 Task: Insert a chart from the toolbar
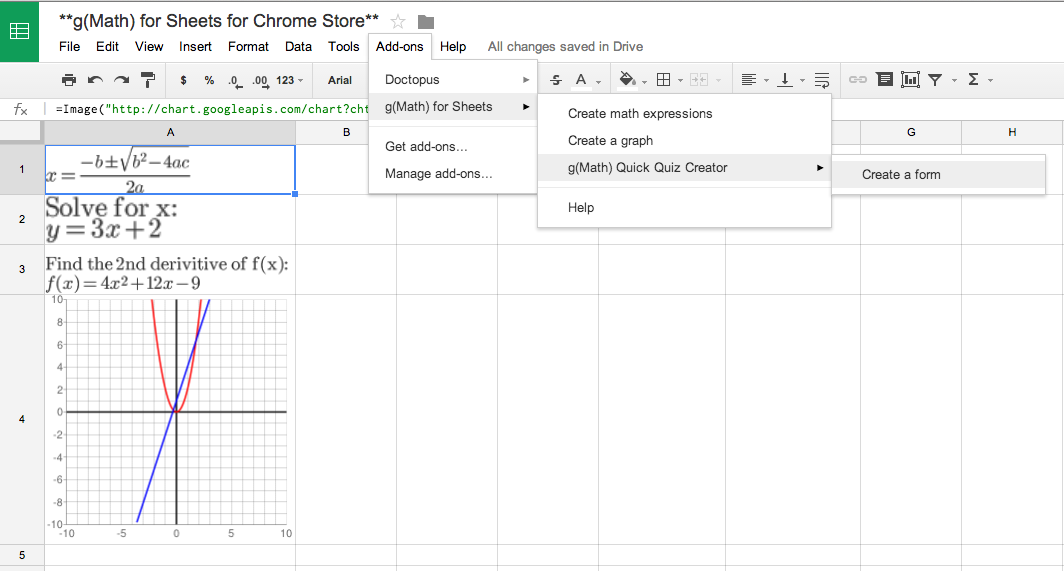pyautogui.click(x=910, y=80)
